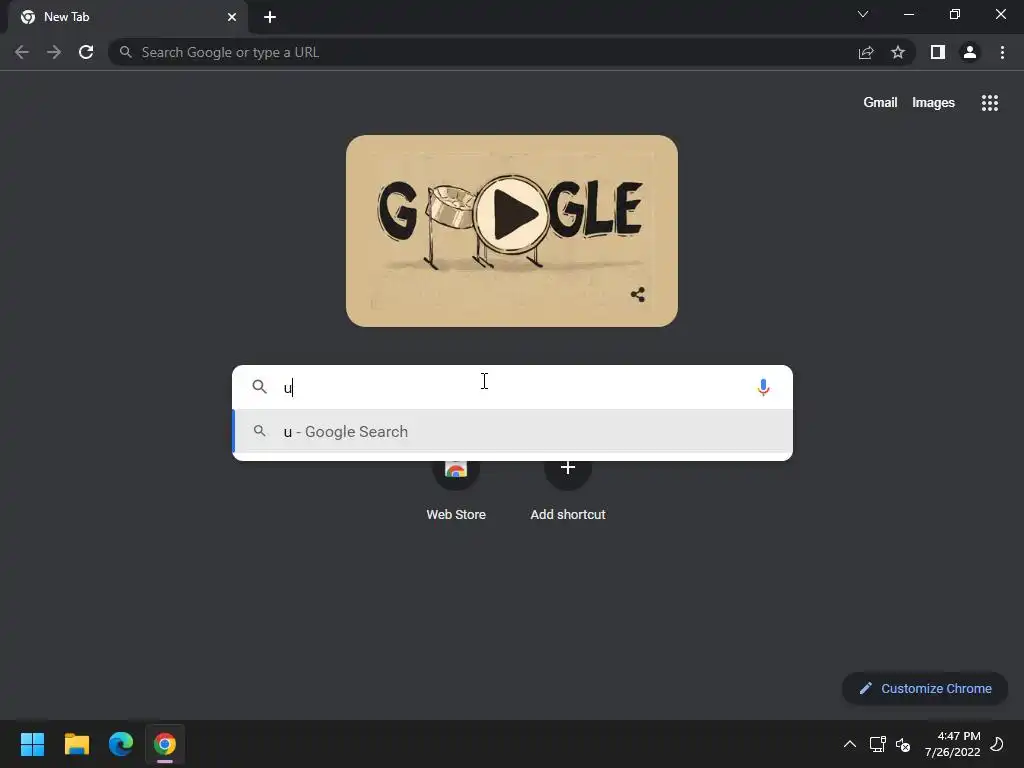The width and height of the screenshot is (1024, 768).
Task: Select the New Tab browser tab
Action: [128, 17]
